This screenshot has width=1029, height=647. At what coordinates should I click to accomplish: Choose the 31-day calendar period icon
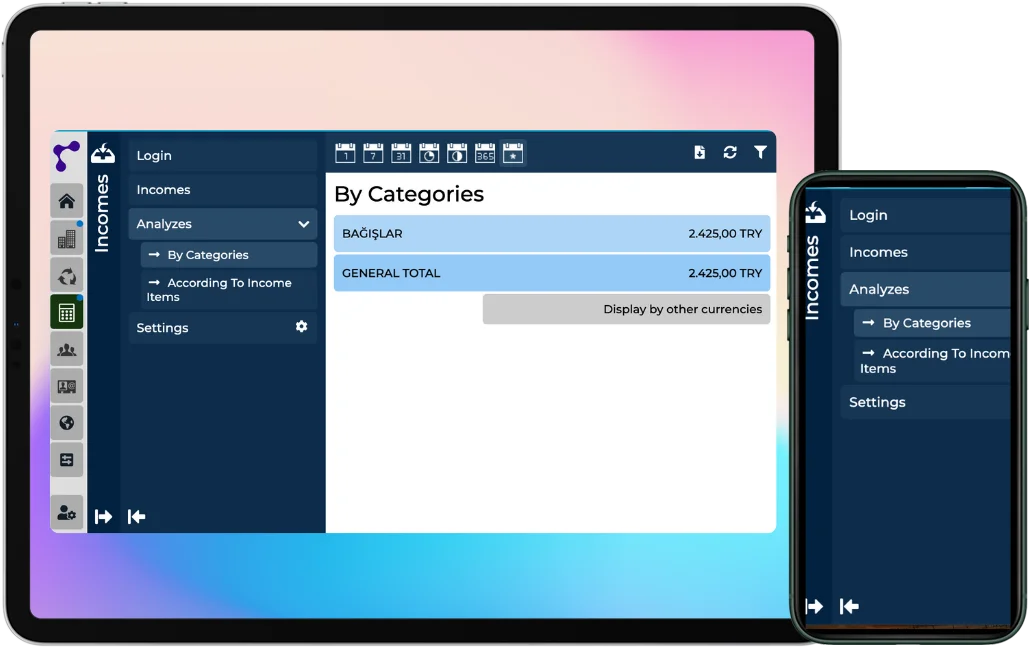tap(401, 153)
